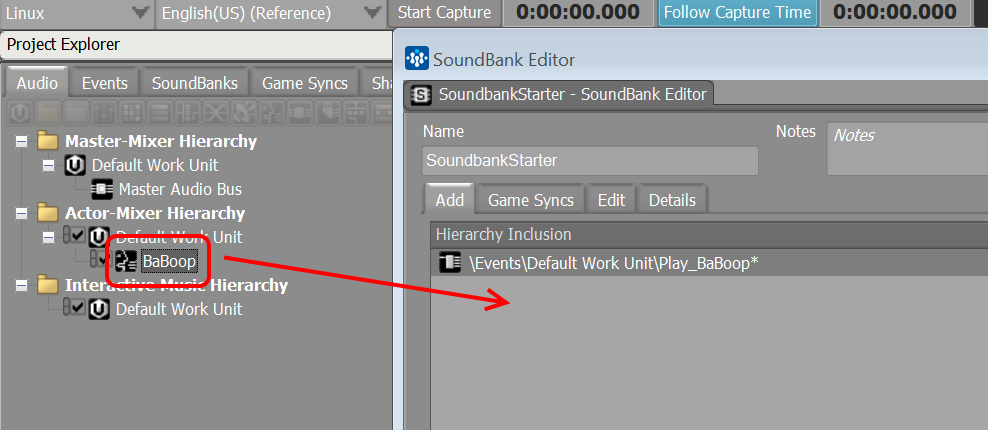The width and height of the screenshot is (988, 430).
Task: Select the Add tab in SoundBank Editor
Action: click(x=450, y=200)
